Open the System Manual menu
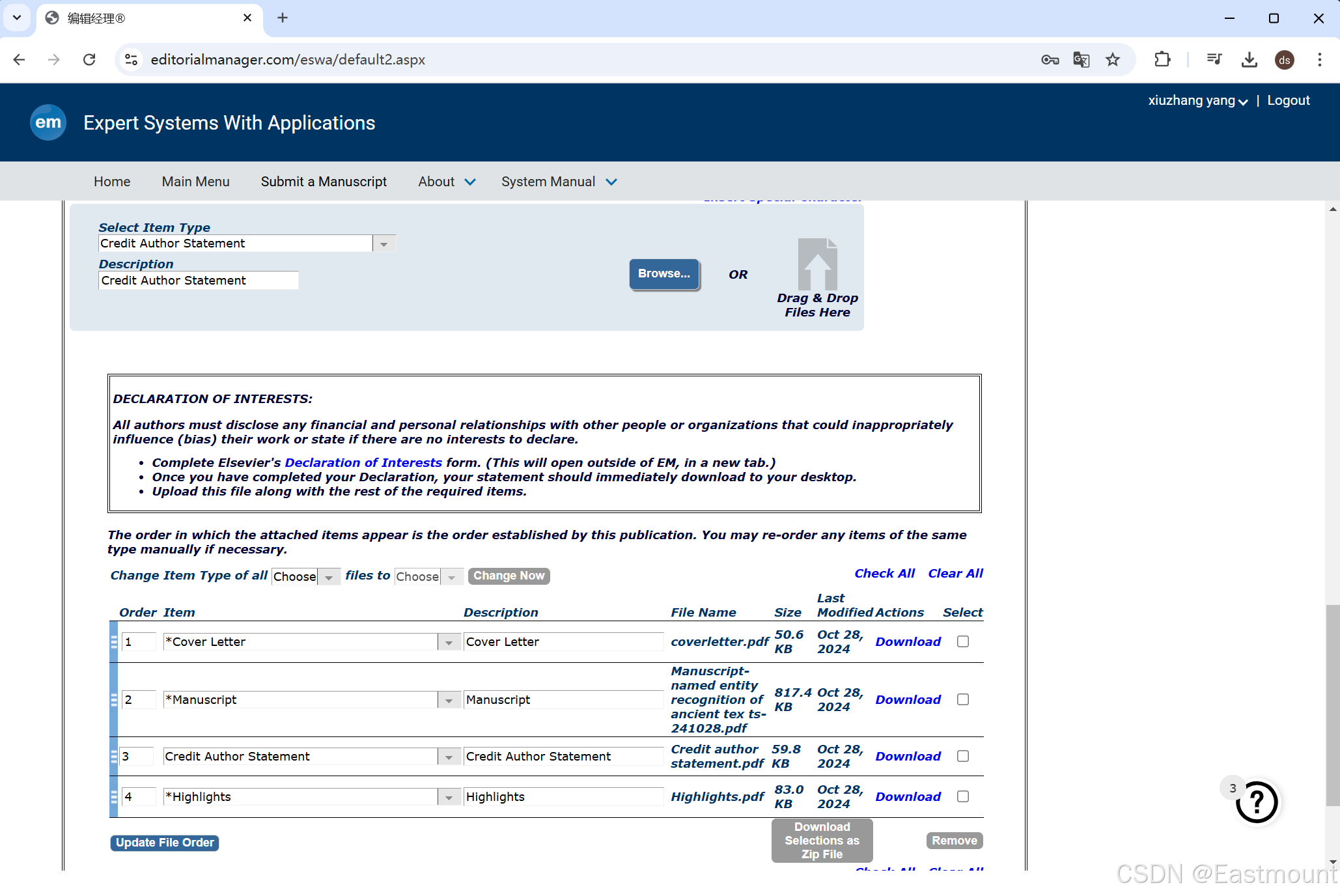This screenshot has height=896, width=1340. tap(558, 182)
